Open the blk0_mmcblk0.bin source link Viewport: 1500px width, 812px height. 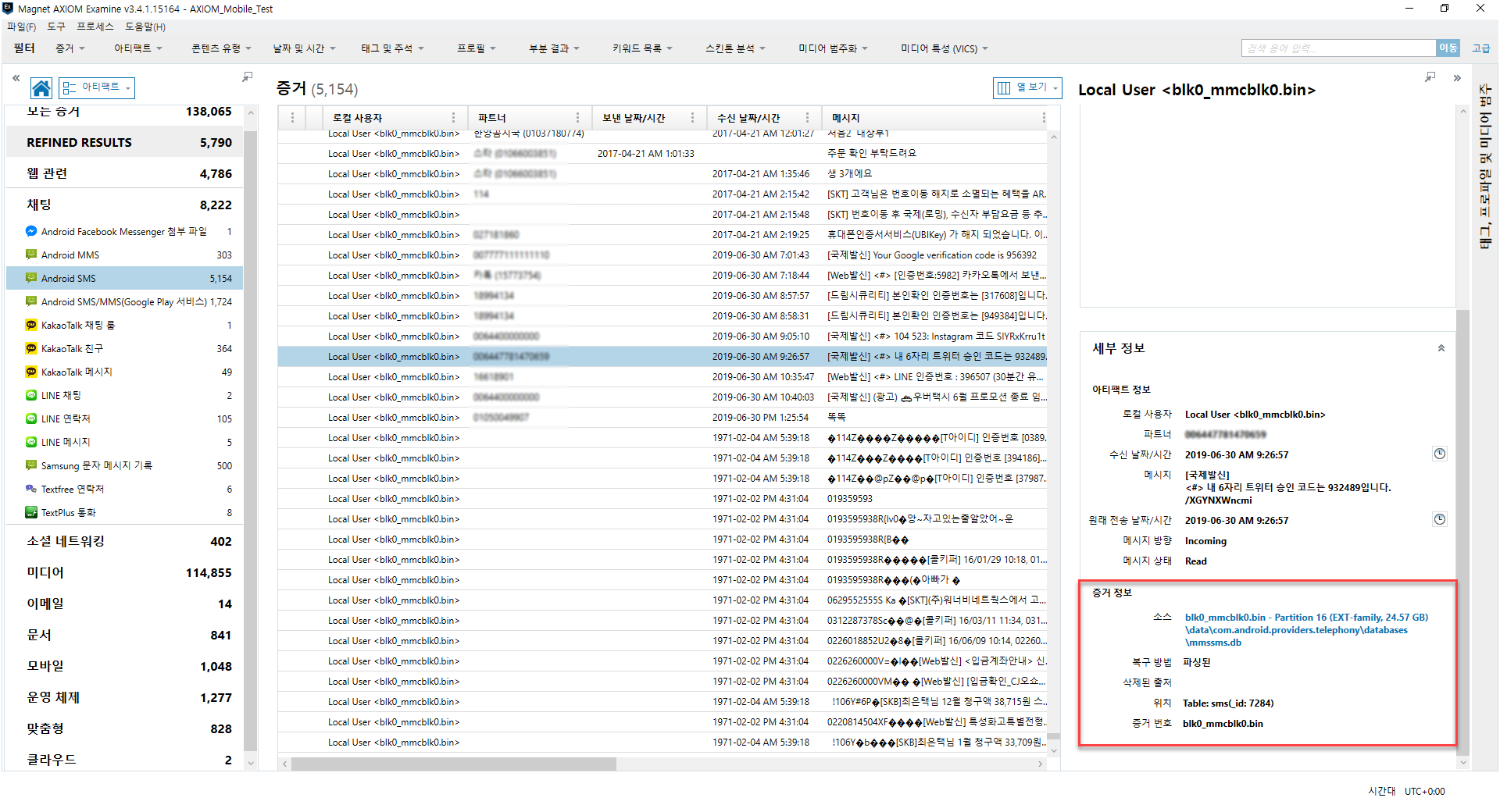click(1306, 629)
